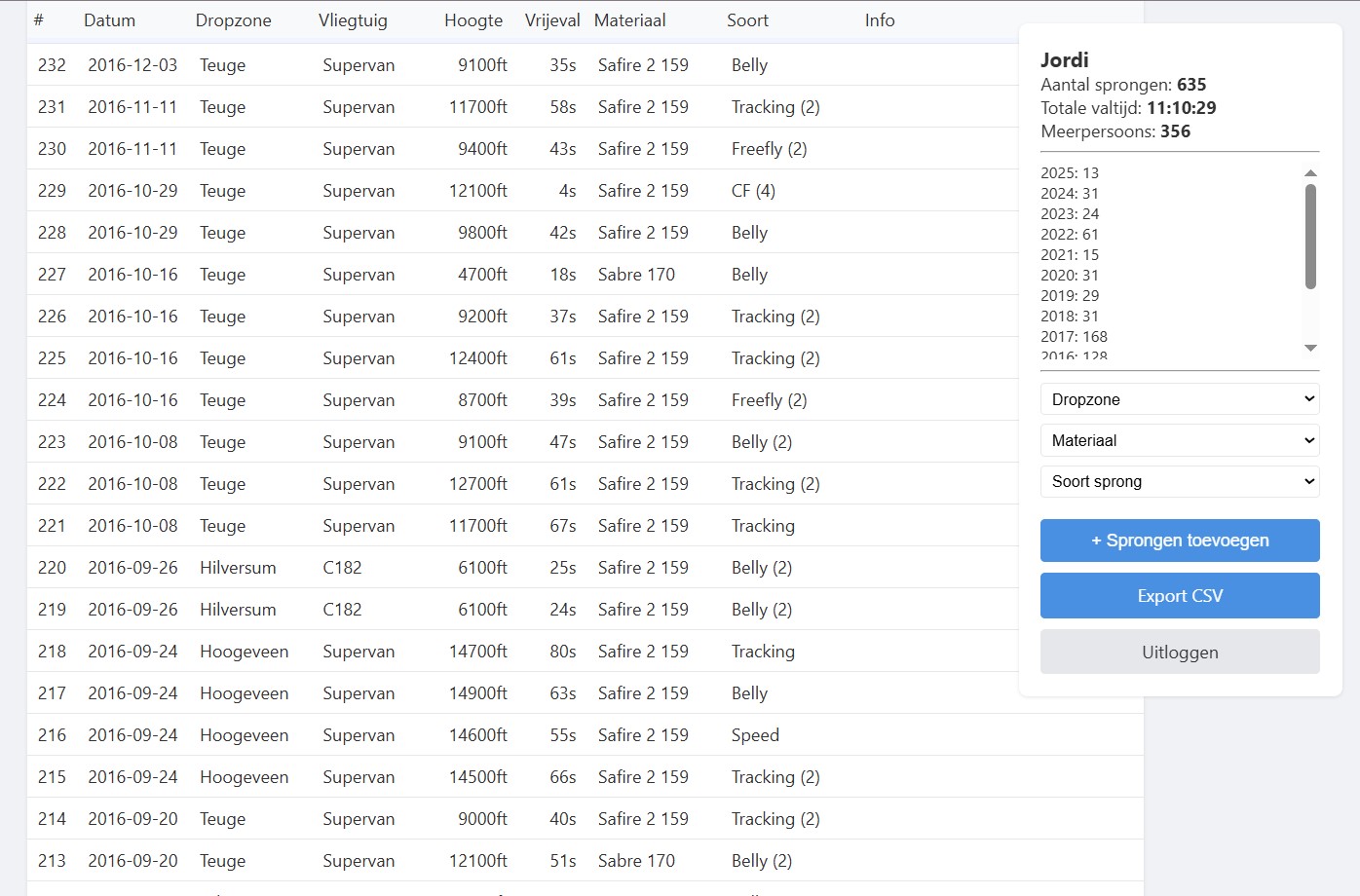Click the year list scroll-down arrow
The width and height of the screenshot is (1360, 896).
(1310, 348)
